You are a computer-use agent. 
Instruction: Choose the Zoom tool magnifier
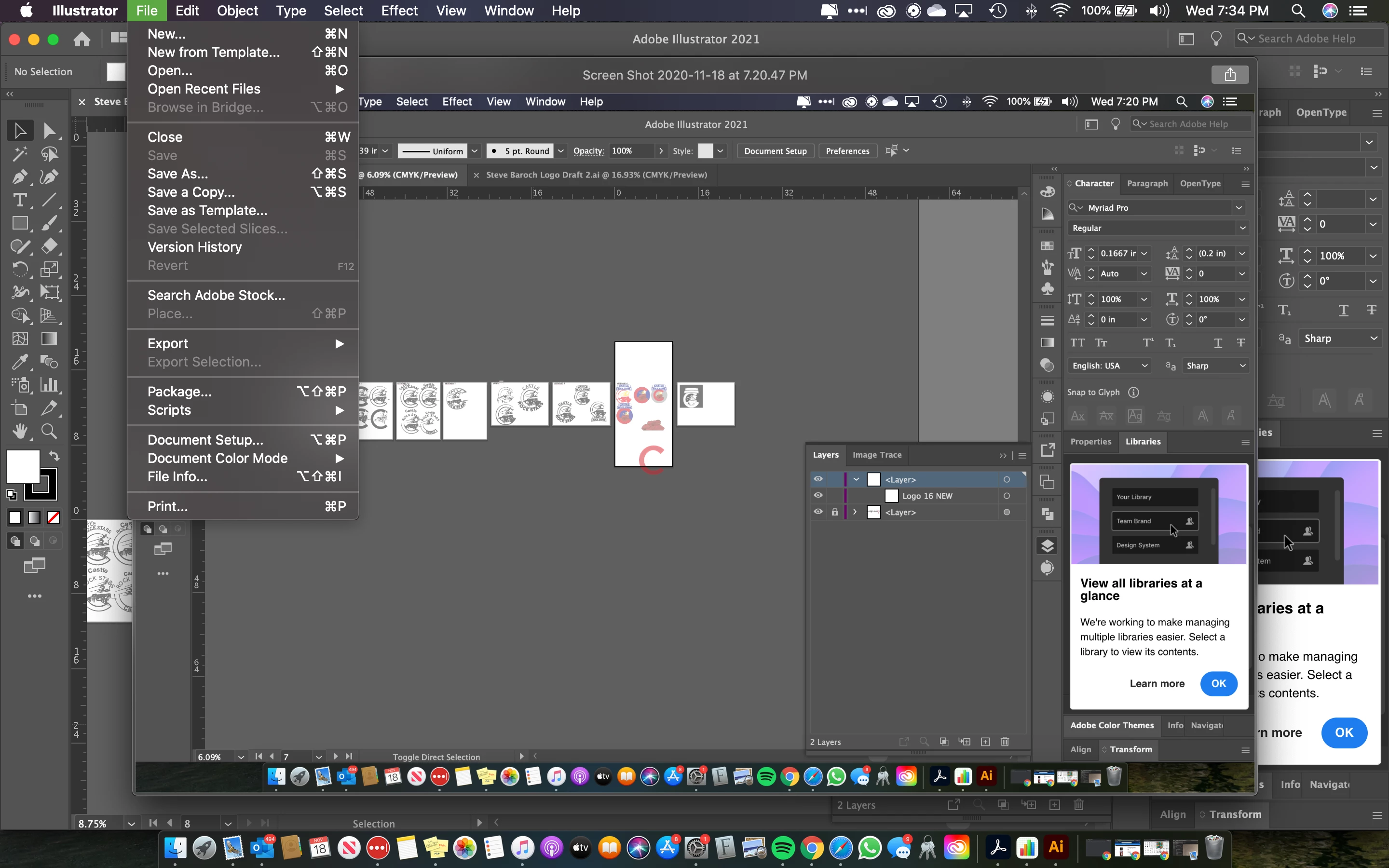49,431
